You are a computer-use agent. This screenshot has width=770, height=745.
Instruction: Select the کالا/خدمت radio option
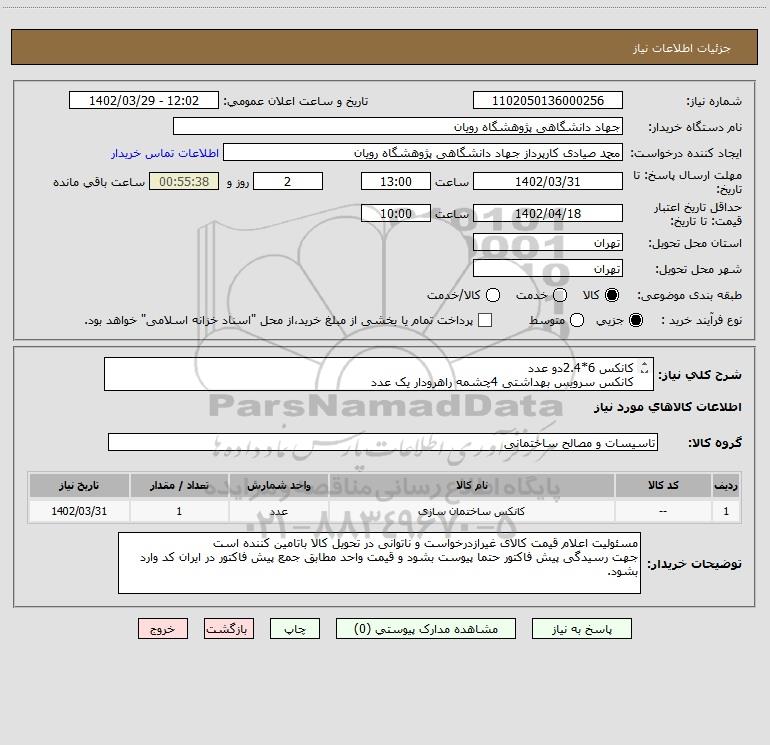(493, 295)
